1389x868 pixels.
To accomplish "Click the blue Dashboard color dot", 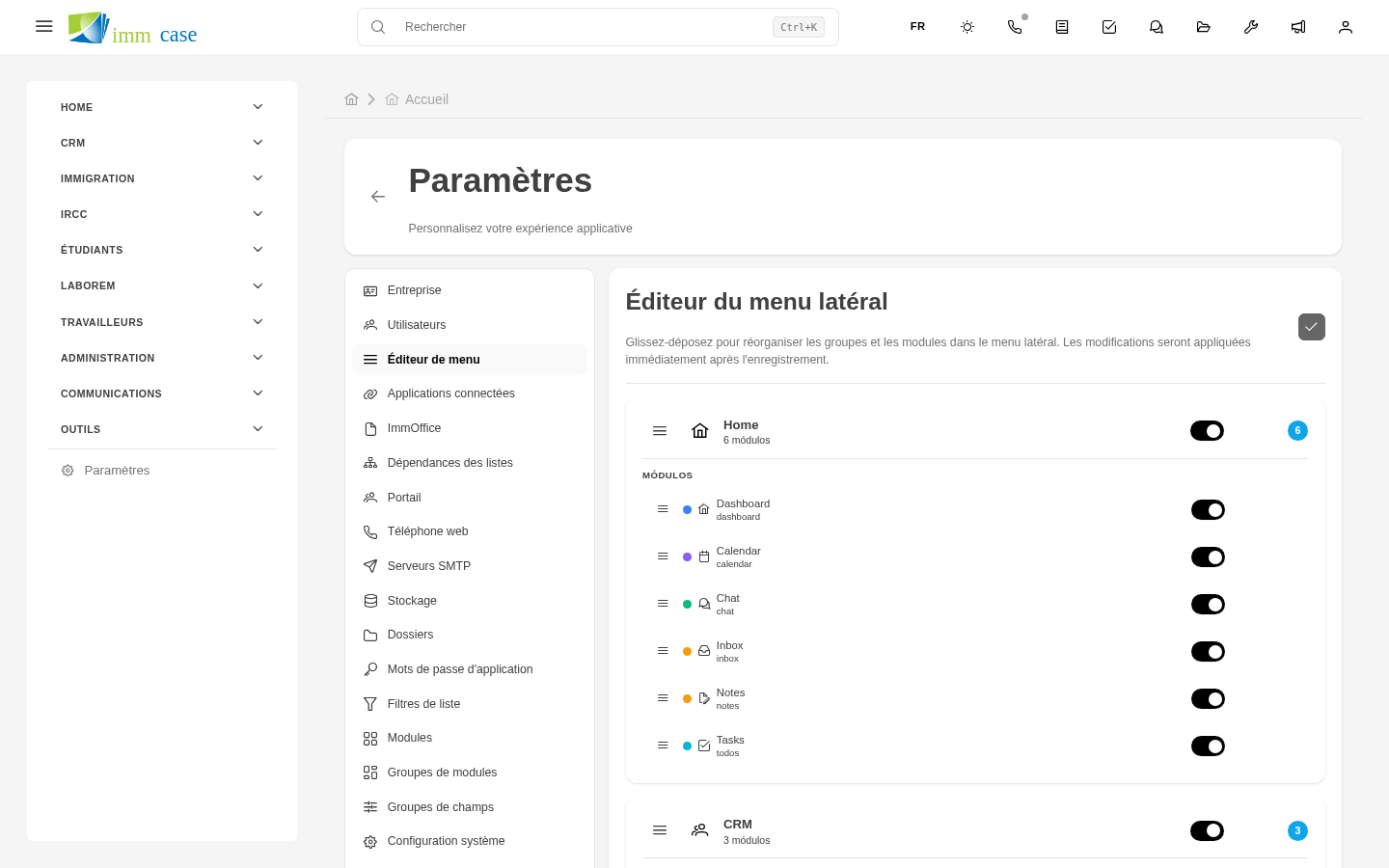I will pos(687,509).
